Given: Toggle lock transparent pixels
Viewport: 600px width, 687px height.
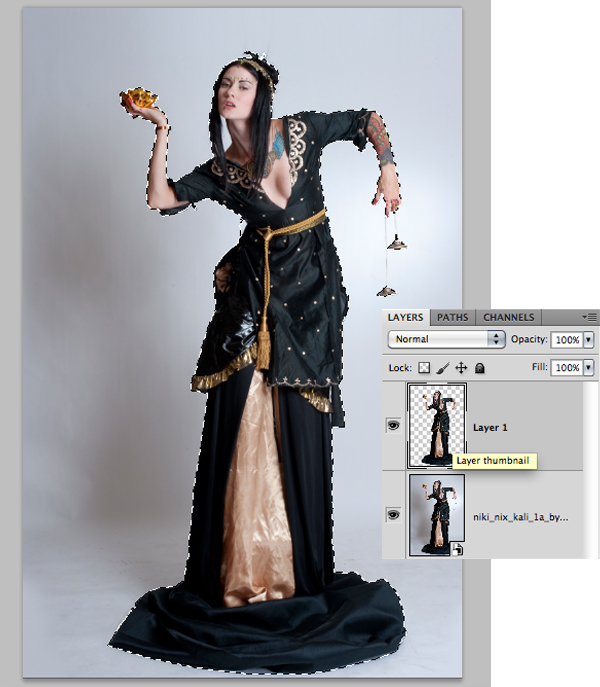Looking at the screenshot, I should tap(424, 368).
